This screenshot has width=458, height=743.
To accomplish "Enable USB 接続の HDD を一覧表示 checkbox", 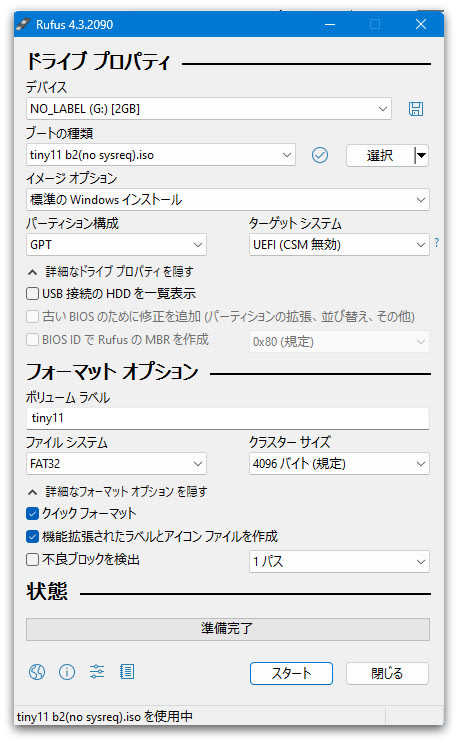I will [x=32, y=294].
